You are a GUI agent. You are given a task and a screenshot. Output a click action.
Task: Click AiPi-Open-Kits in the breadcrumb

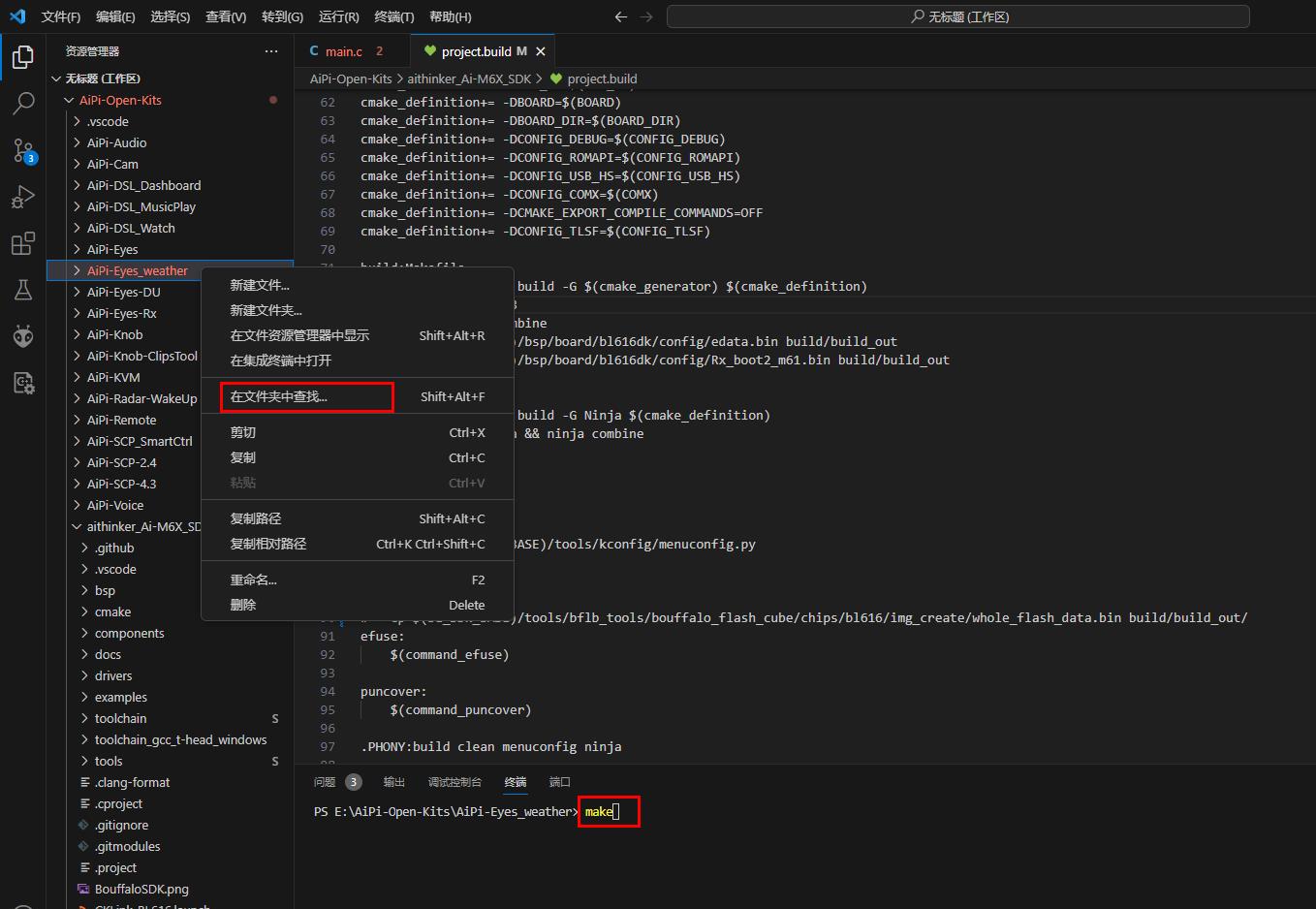click(351, 78)
